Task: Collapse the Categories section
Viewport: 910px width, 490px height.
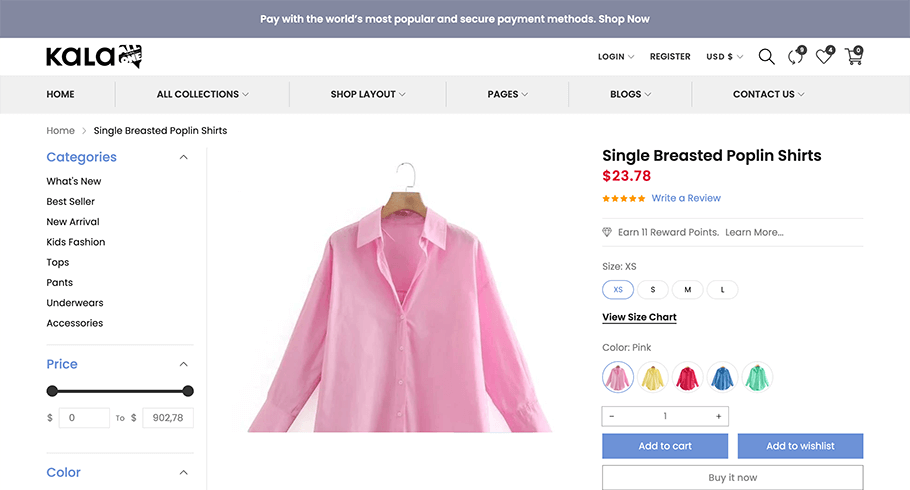Action: [183, 157]
